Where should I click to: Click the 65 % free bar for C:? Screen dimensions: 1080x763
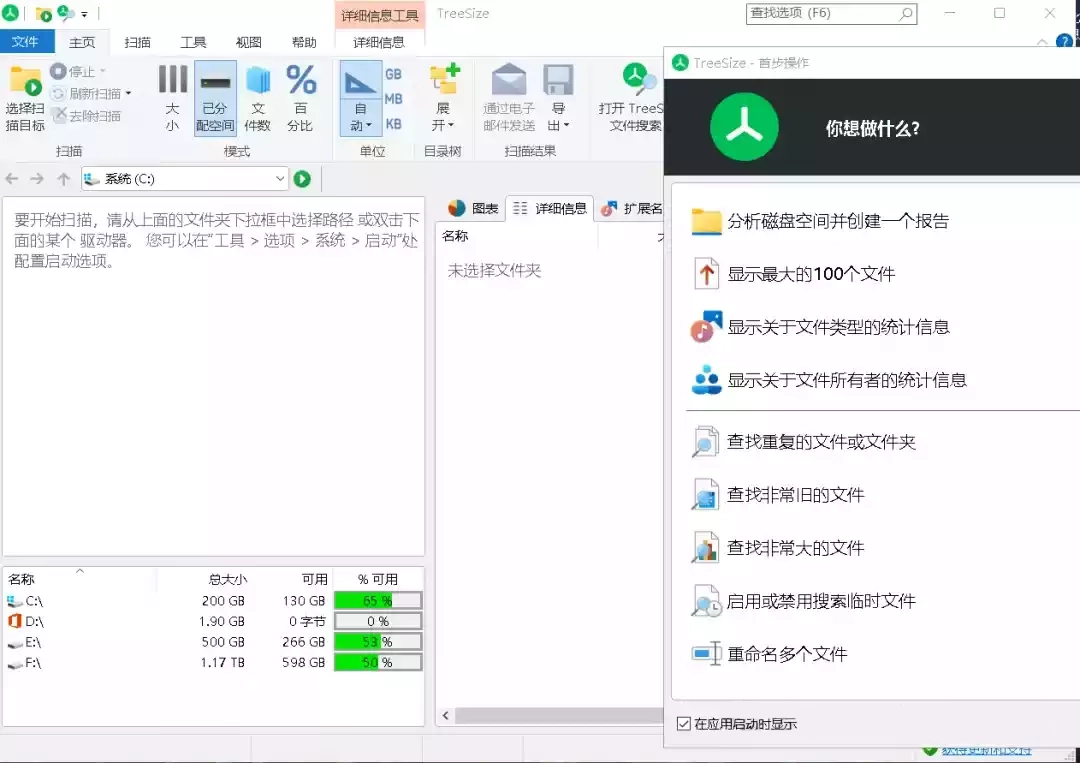coord(377,601)
